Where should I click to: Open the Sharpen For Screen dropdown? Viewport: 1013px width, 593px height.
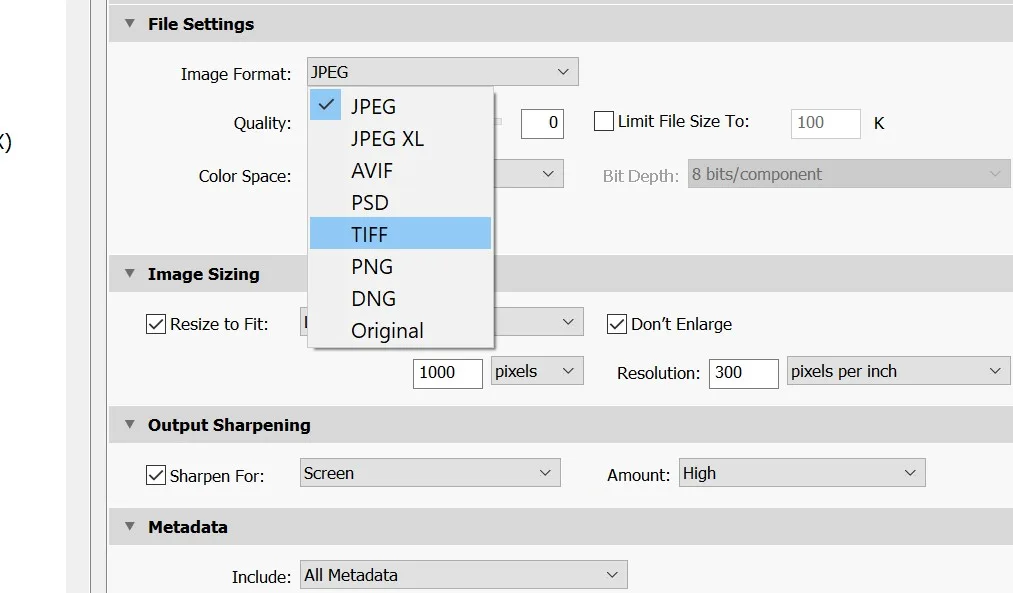coord(429,472)
